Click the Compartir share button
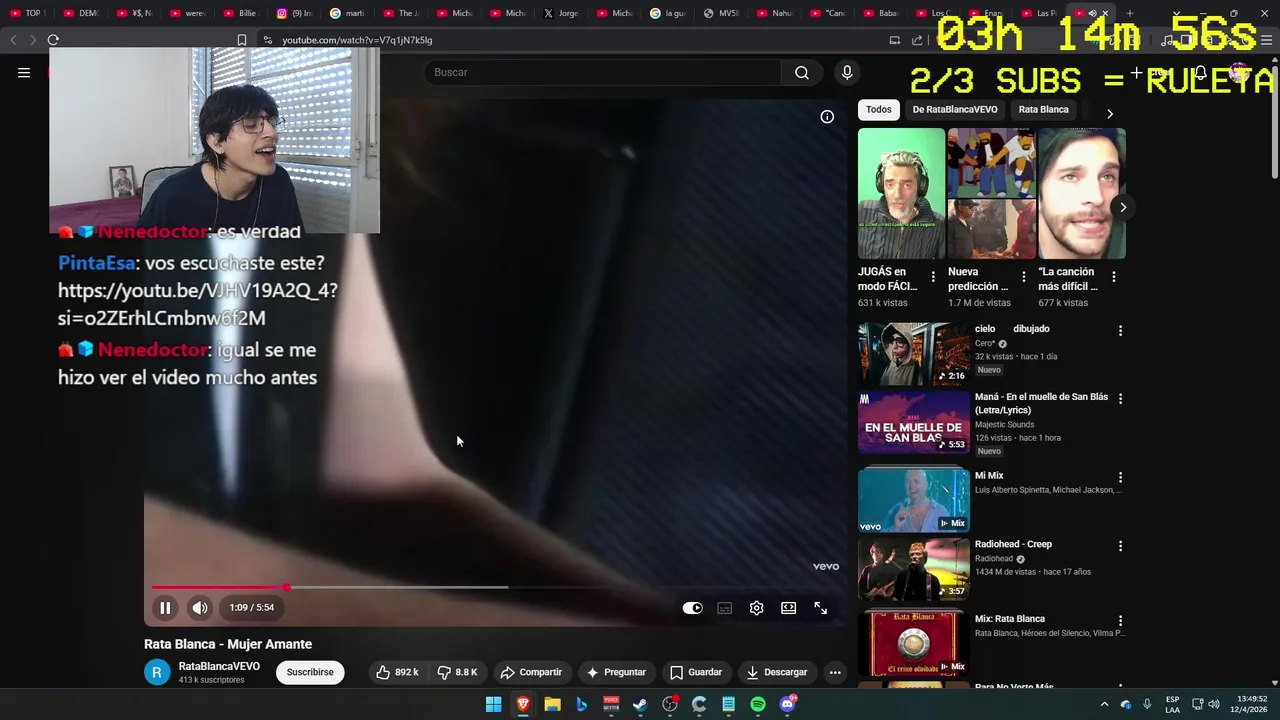 coord(531,672)
